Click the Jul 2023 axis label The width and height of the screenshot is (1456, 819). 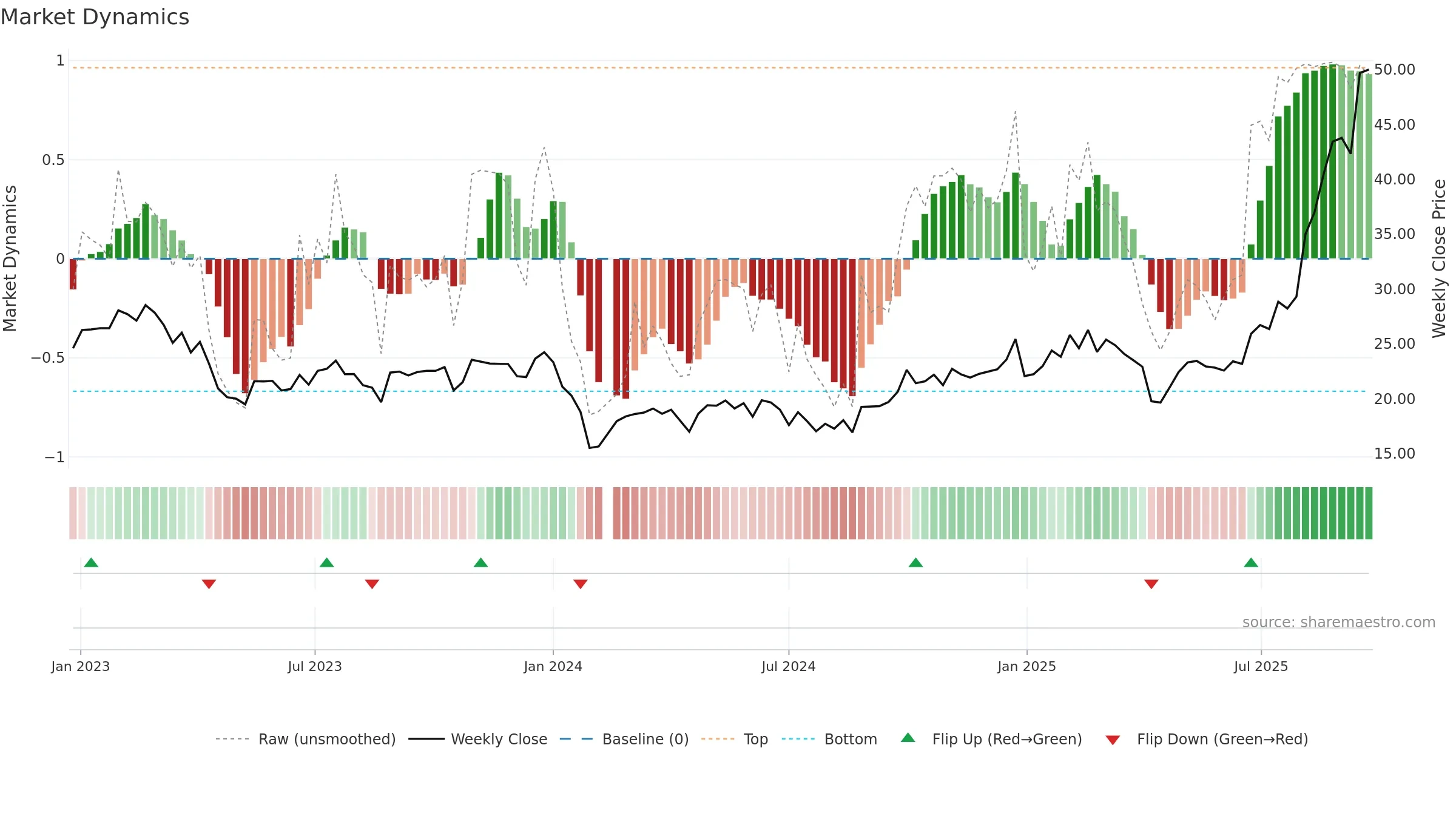[x=315, y=666]
